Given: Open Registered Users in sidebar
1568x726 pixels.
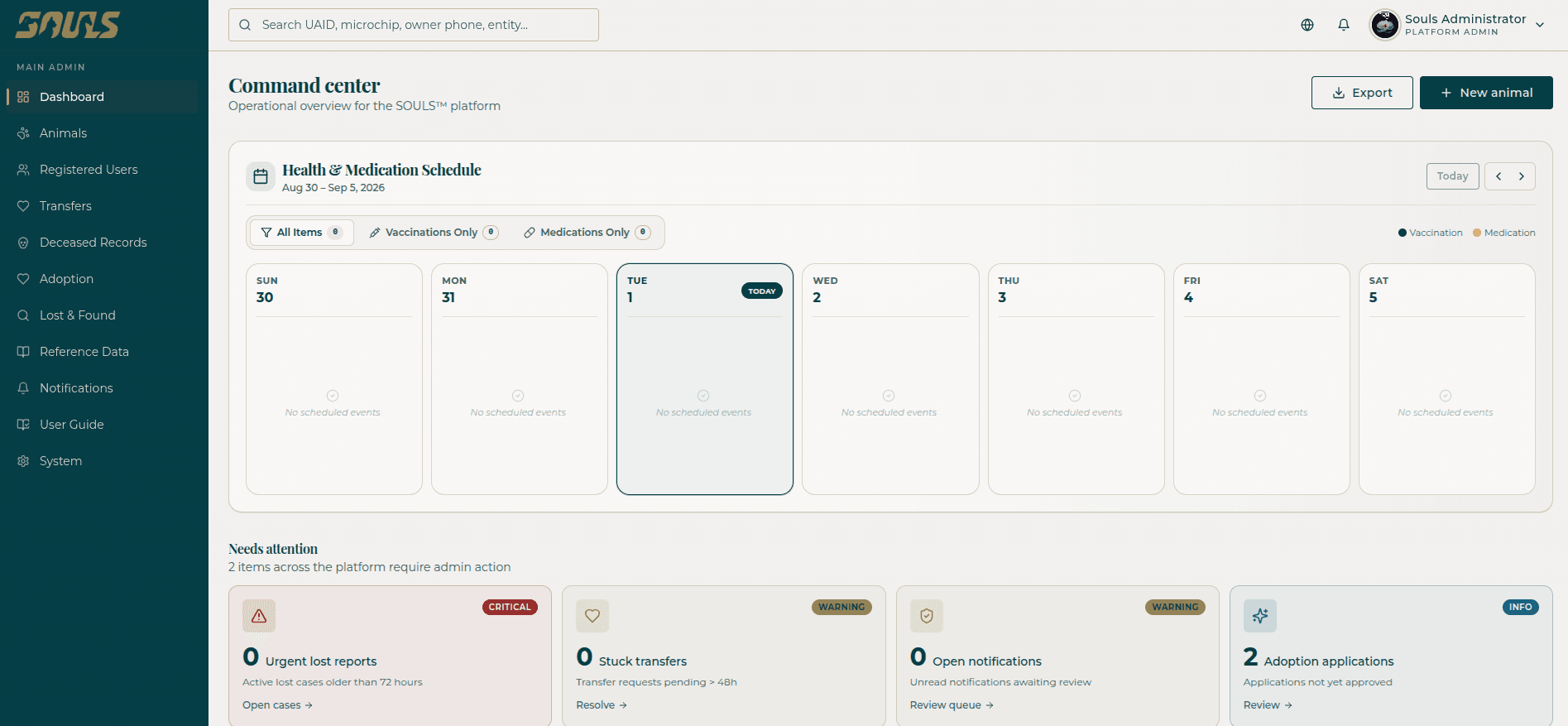Looking at the screenshot, I should point(101,170).
